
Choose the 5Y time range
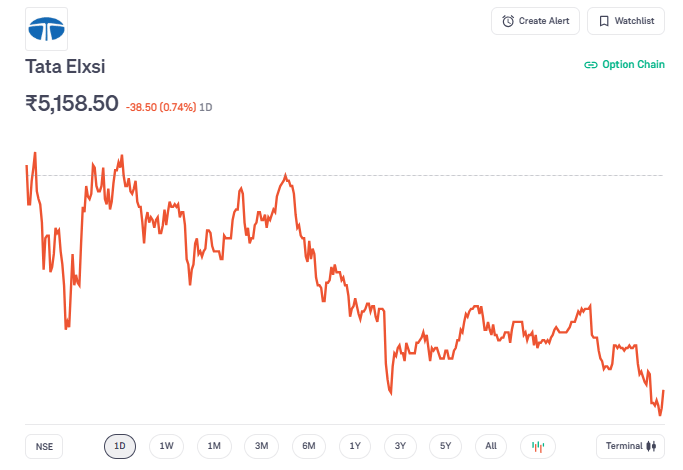[x=446, y=446]
